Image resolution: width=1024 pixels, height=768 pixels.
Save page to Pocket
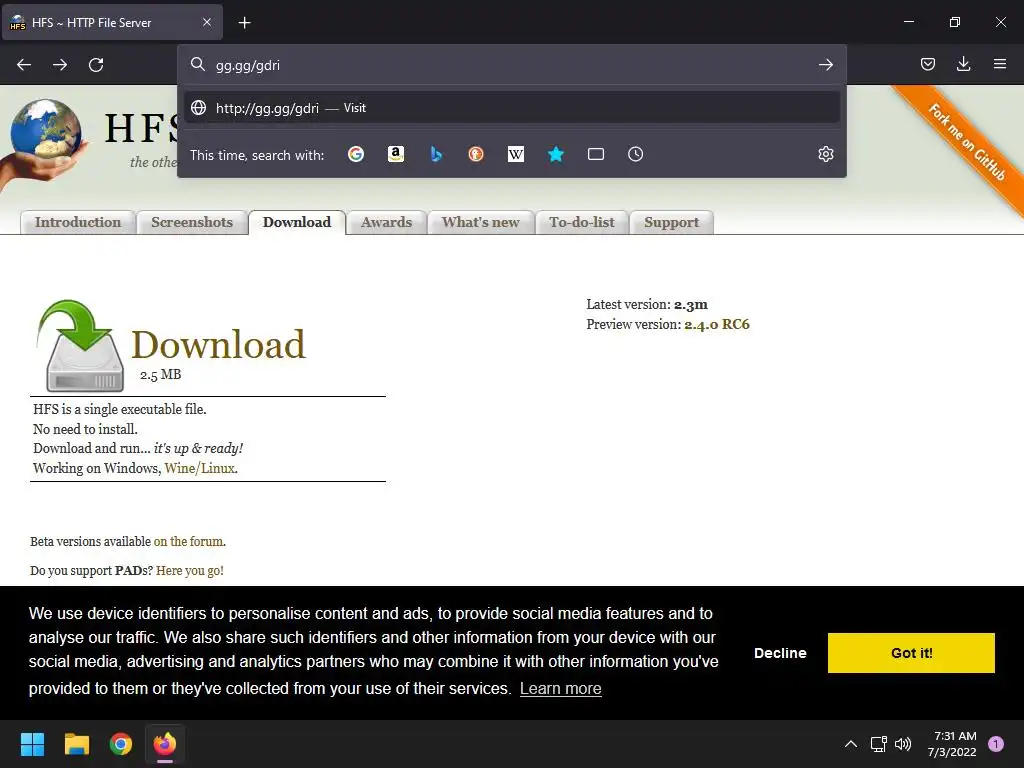(927, 64)
